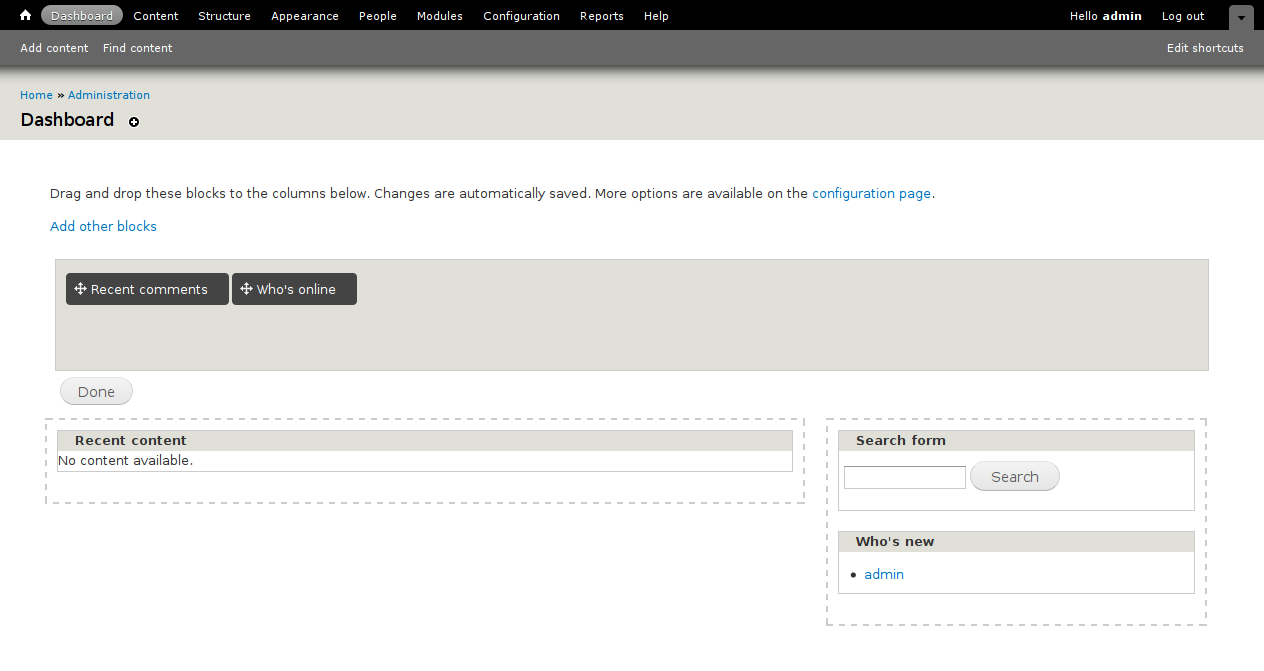Image resolution: width=1264 pixels, height=671 pixels.
Task: Click the Home icon in the admin toolbar
Action: [x=26, y=16]
